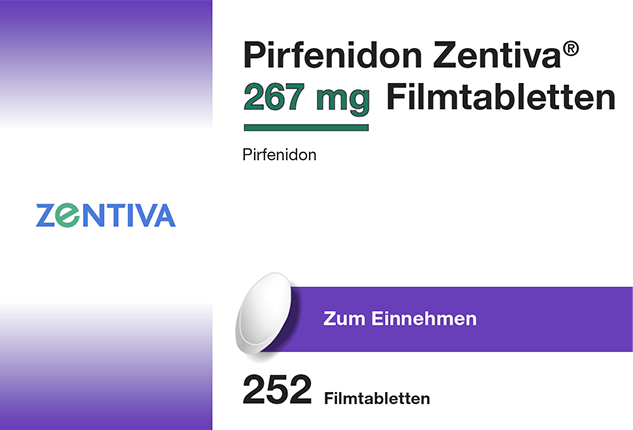Click small 'Pirfenidon' ingredient text
This screenshot has width=633, height=430.
(279, 155)
